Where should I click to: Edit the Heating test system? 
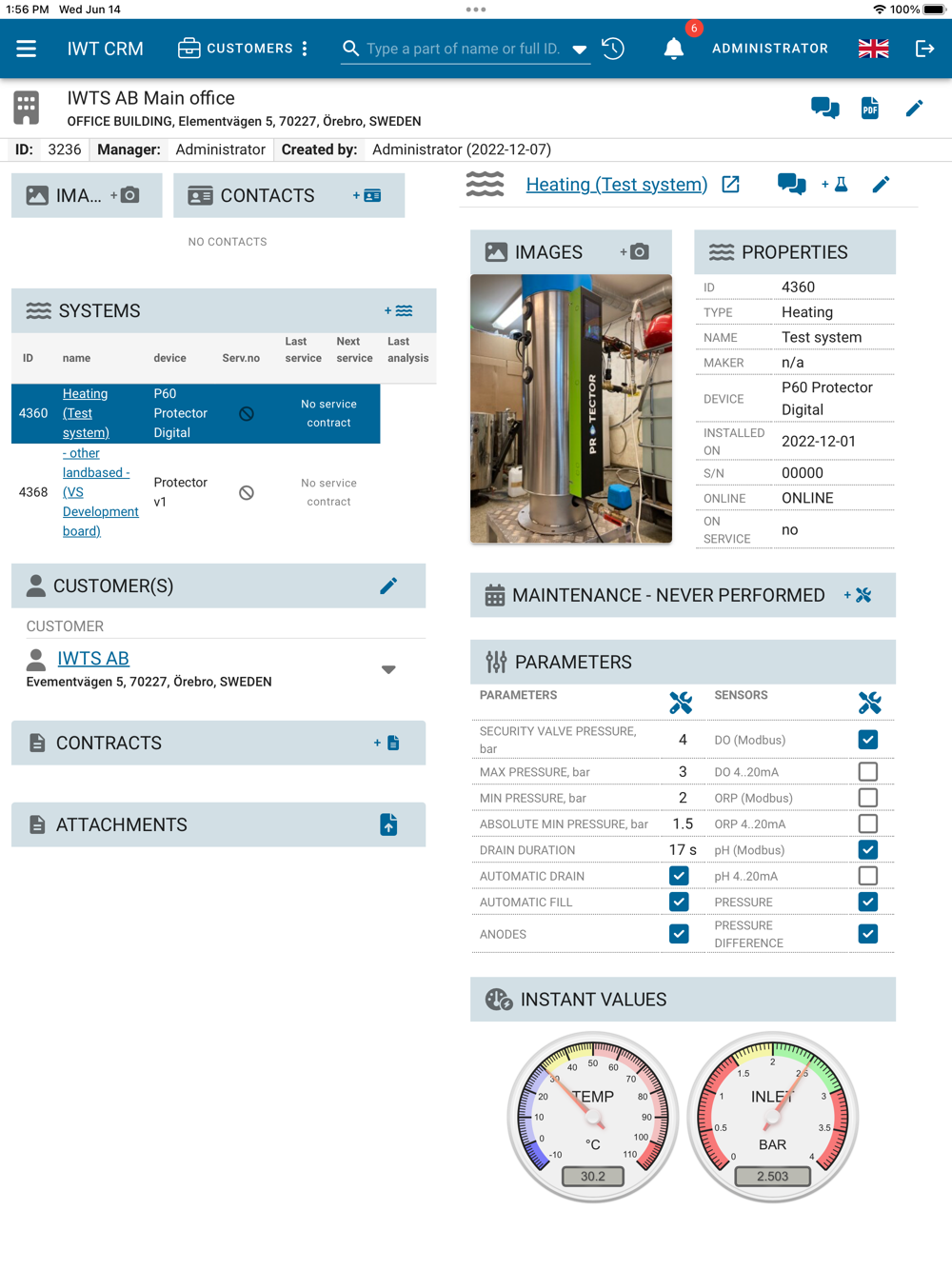pyautogui.click(x=882, y=184)
